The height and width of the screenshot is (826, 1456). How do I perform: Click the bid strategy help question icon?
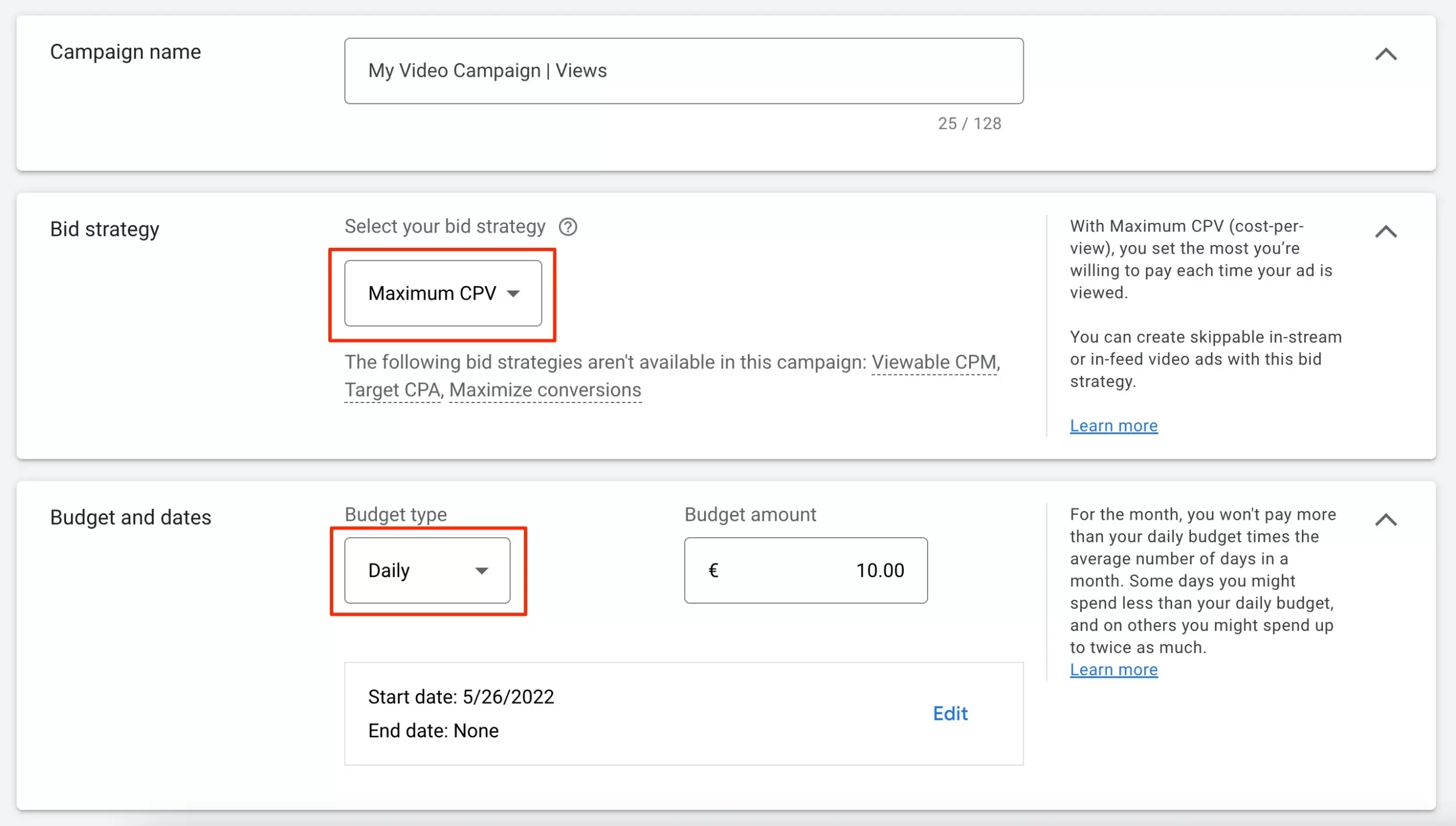(x=568, y=227)
